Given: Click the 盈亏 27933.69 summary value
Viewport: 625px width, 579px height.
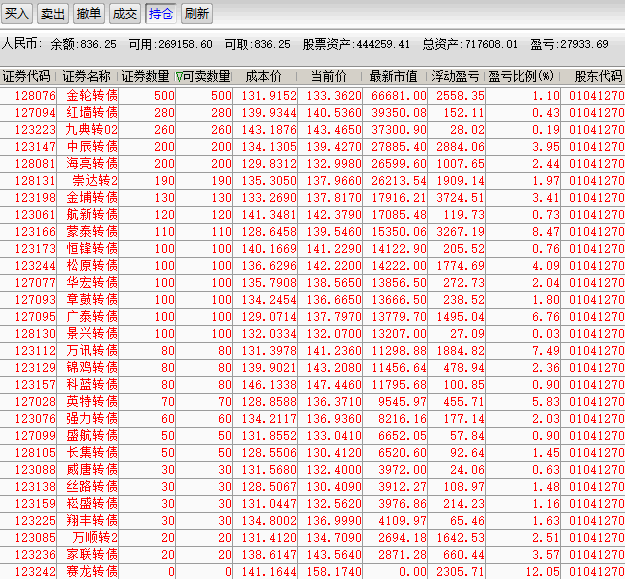Looking at the screenshot, I should 569,44.
